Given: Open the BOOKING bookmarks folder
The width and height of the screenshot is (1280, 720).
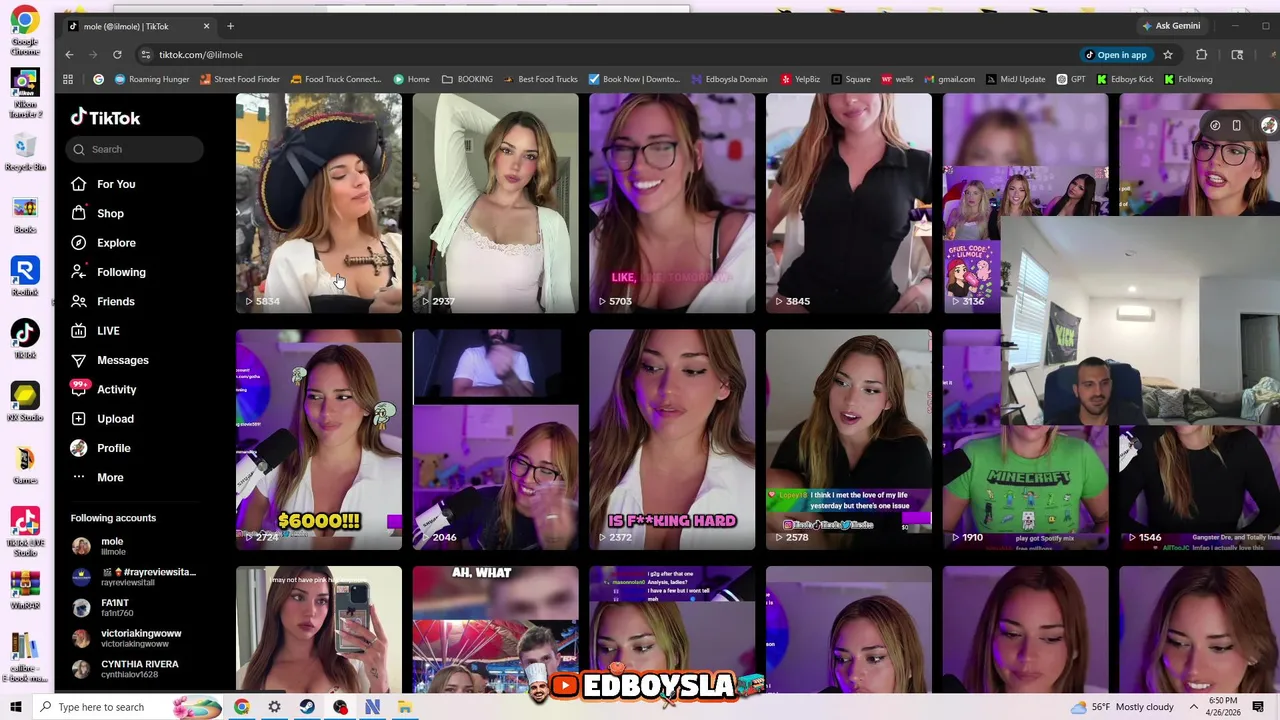Looking at the screenshot, I should pos(467,79).
